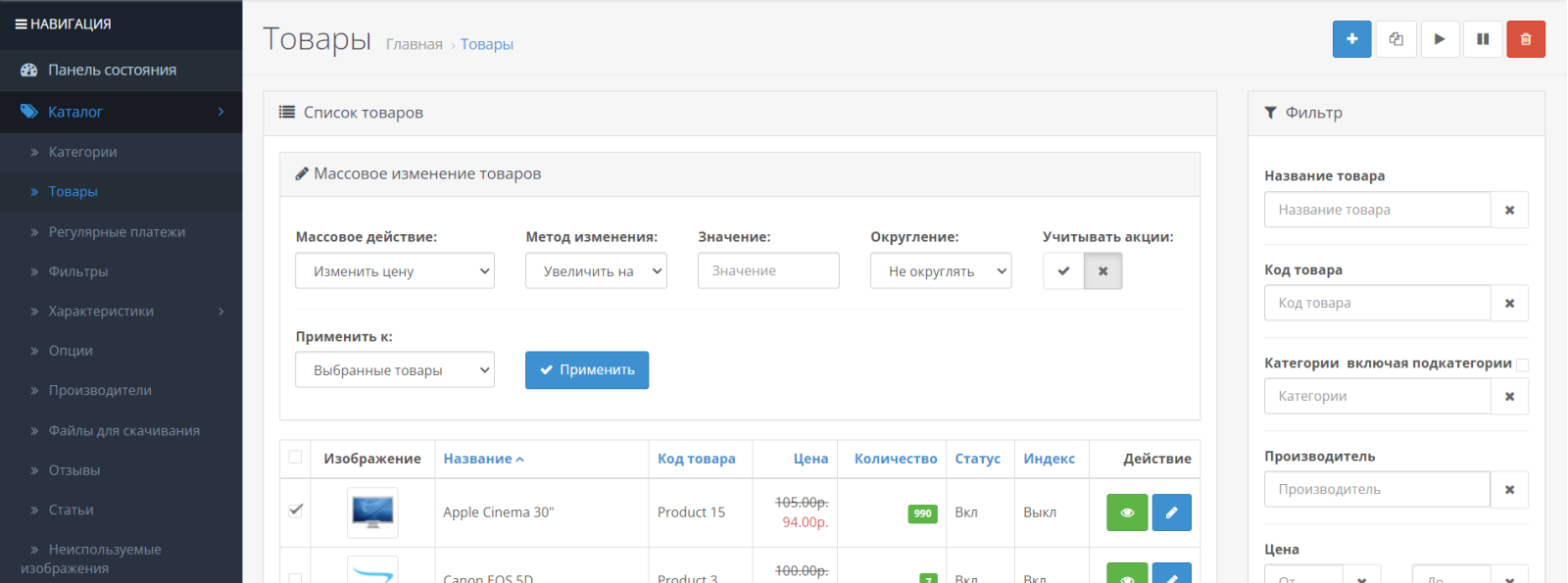Click the Apple Cinema 30" product name

tap(499, 512)
